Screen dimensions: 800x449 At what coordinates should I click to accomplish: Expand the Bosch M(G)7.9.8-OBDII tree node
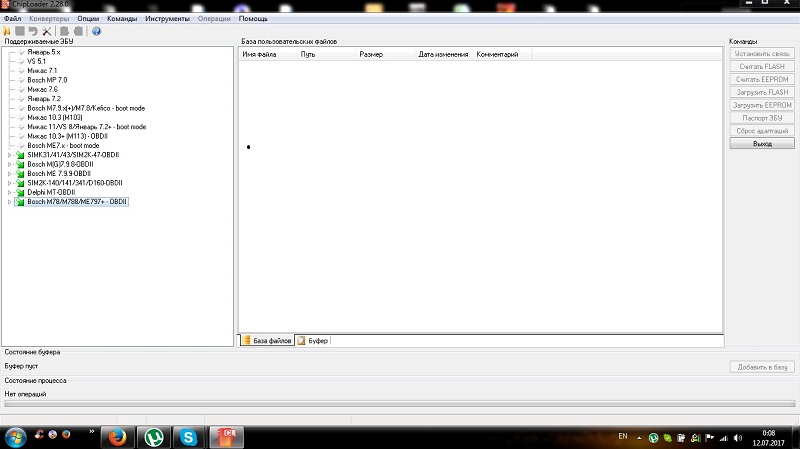coord(10,165)
